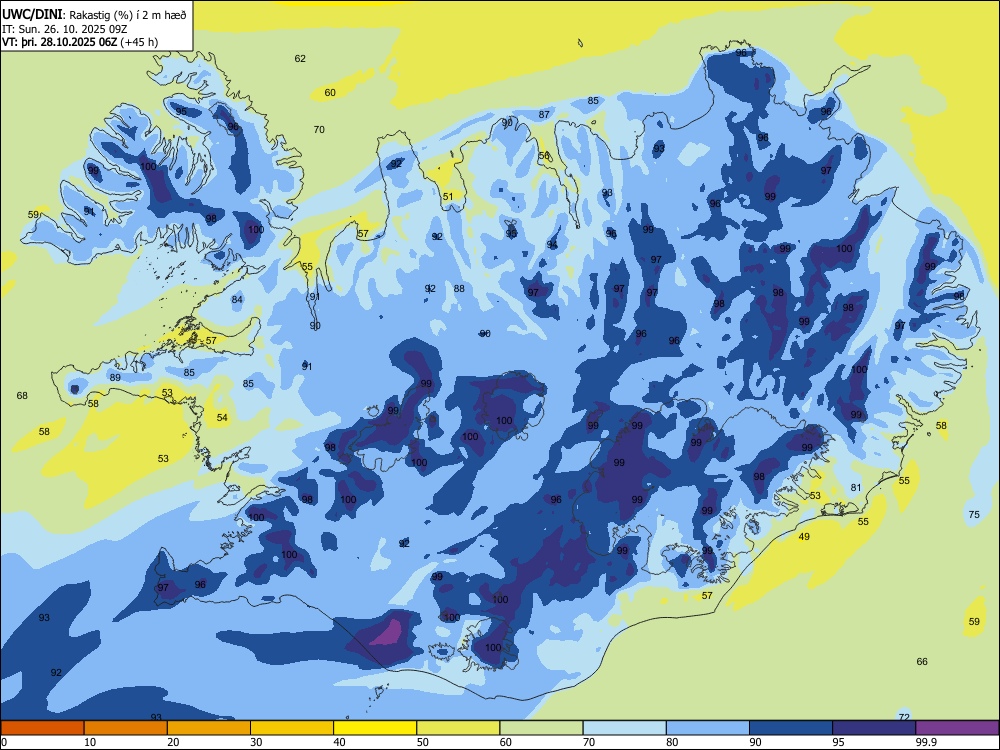
Task: Click the humidity value '70' on the map
Action: coord(319,129)
